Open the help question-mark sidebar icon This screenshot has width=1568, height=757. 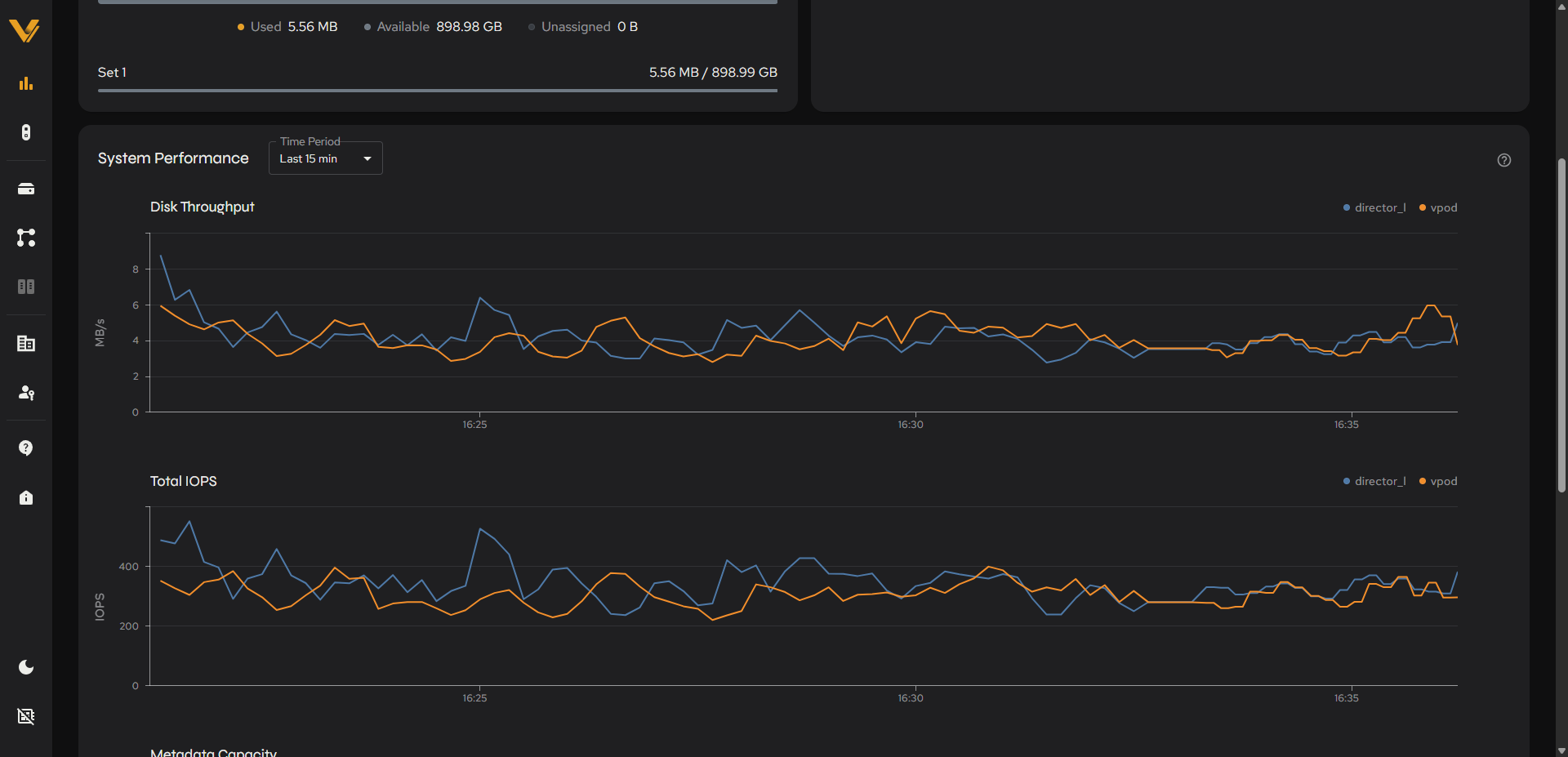tap(26, 448)
